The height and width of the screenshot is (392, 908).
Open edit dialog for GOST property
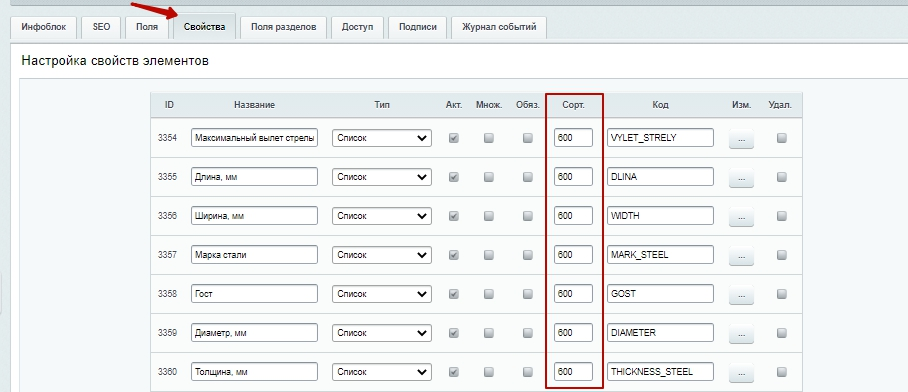741,295
